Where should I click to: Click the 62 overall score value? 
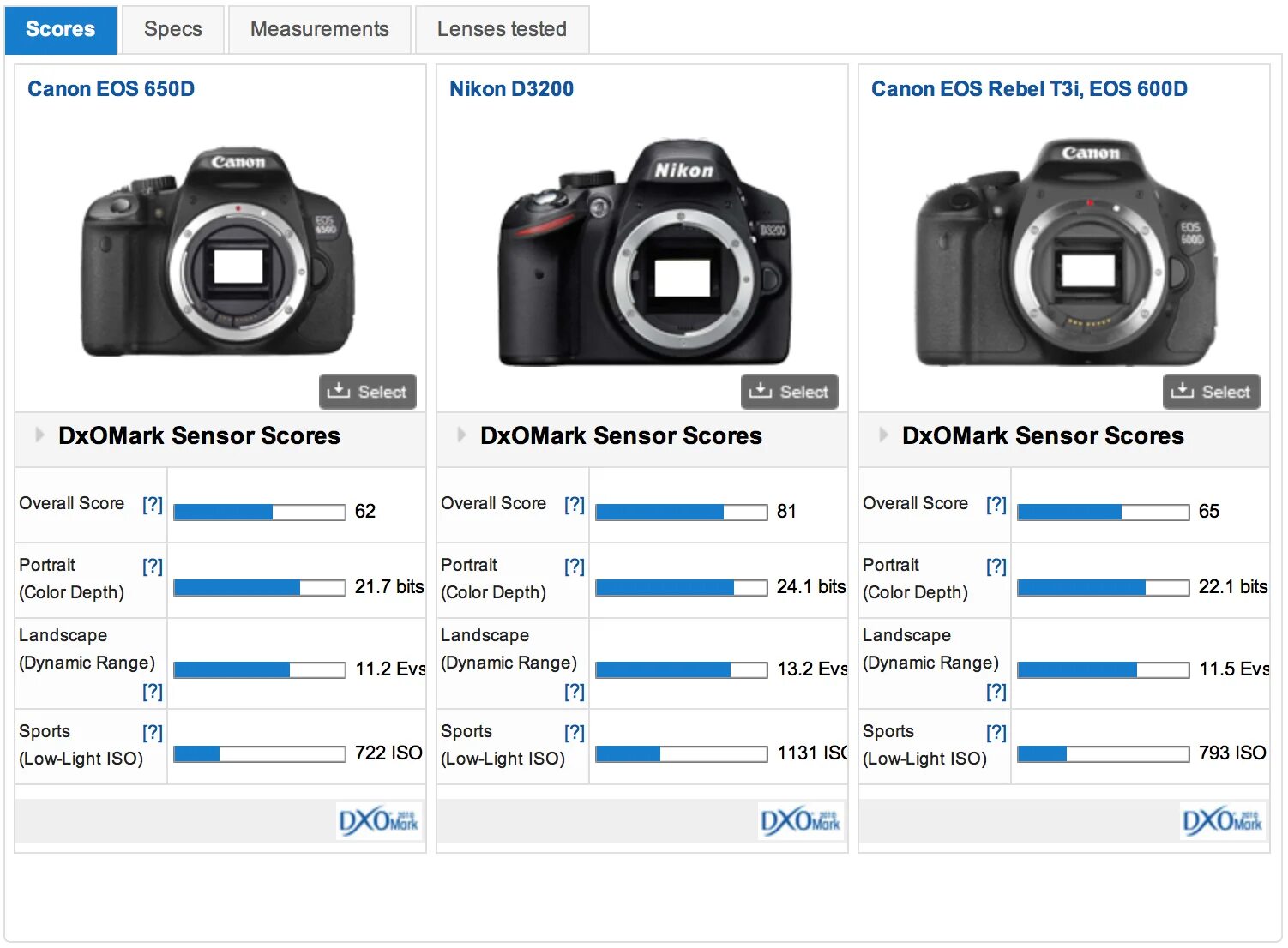[x=365, y=512]
